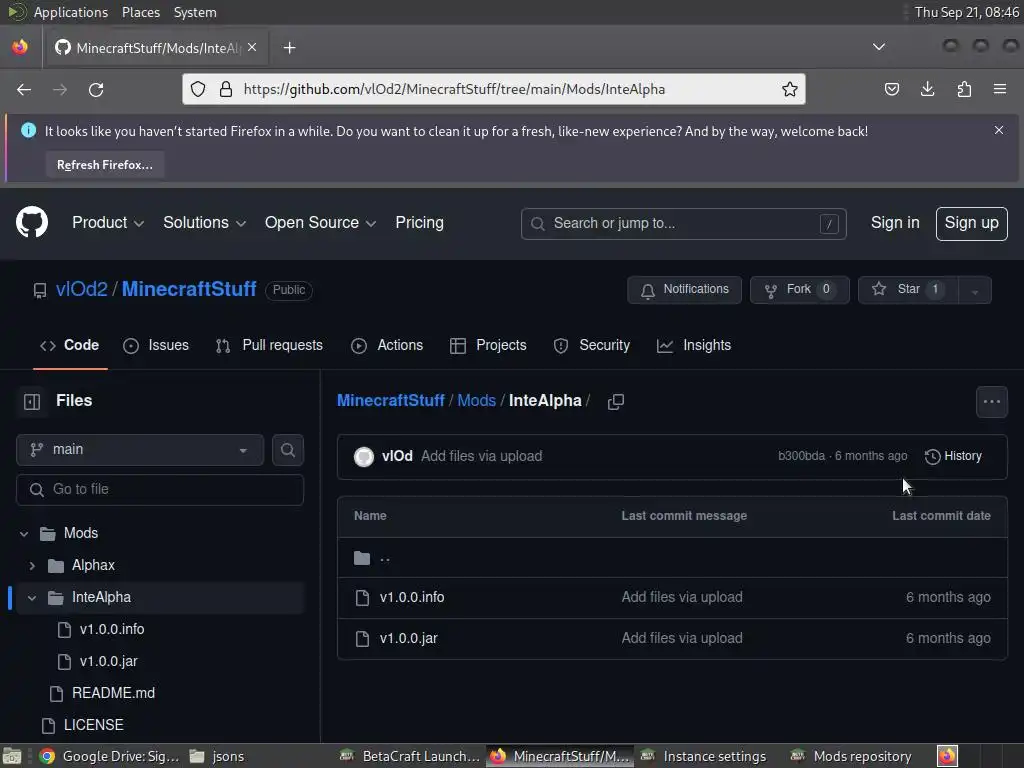1024x768 pixels.
Task: Click the show desktop icon in taskbar
Action: 12,756
